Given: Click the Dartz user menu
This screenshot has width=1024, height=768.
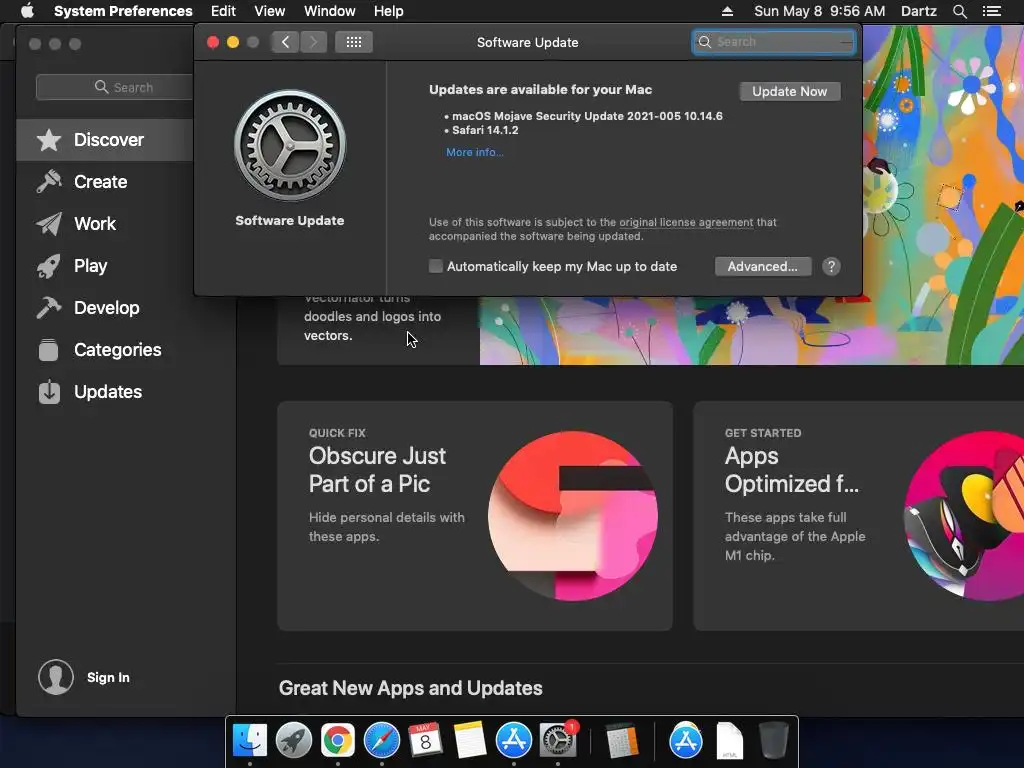Looking at the screenshot, I should point(919,11).
